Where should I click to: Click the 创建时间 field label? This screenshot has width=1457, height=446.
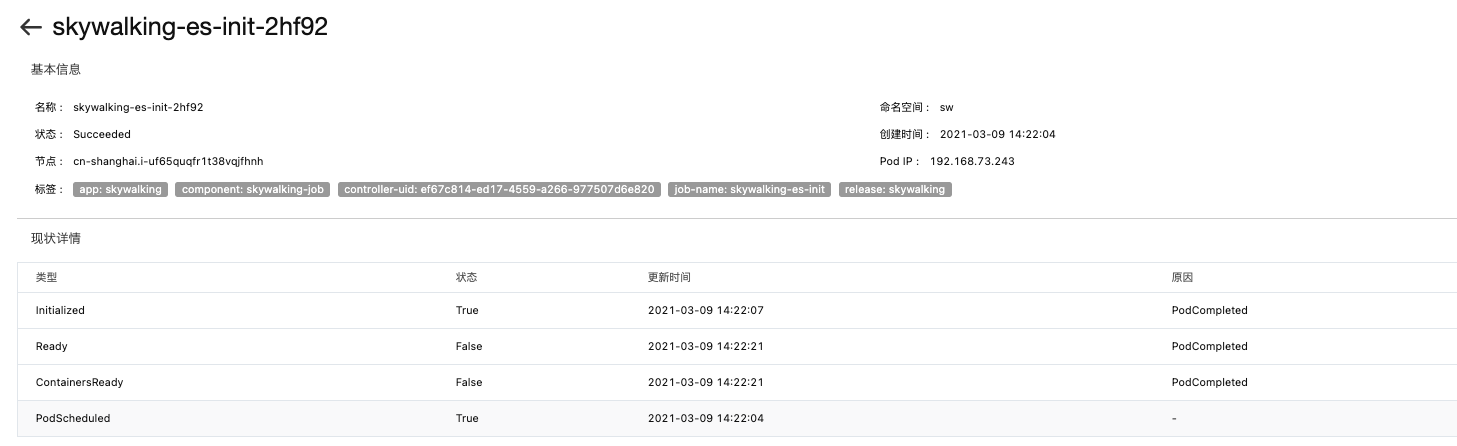coord(905,134)
